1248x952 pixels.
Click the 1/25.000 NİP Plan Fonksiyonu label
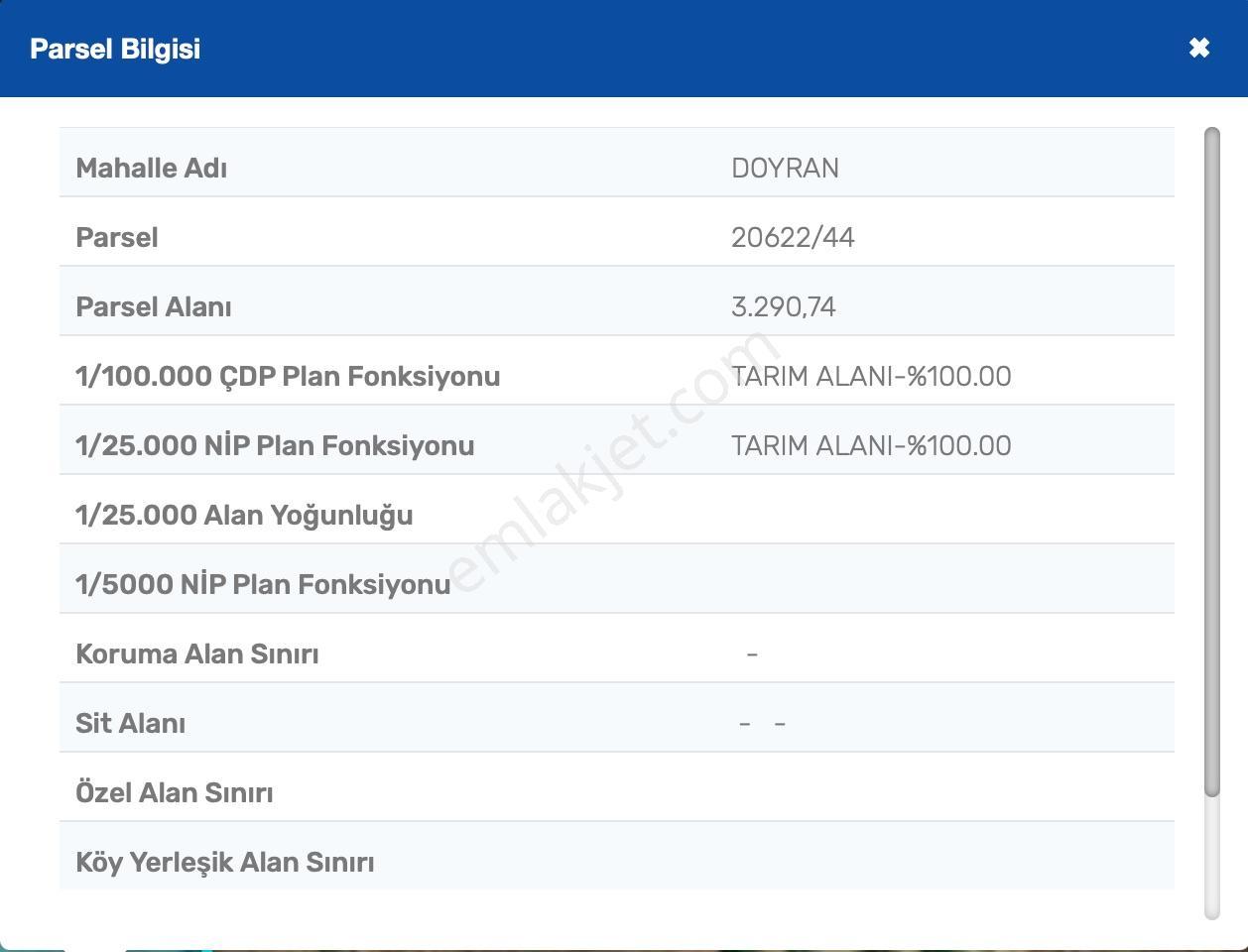pos(275,445)
